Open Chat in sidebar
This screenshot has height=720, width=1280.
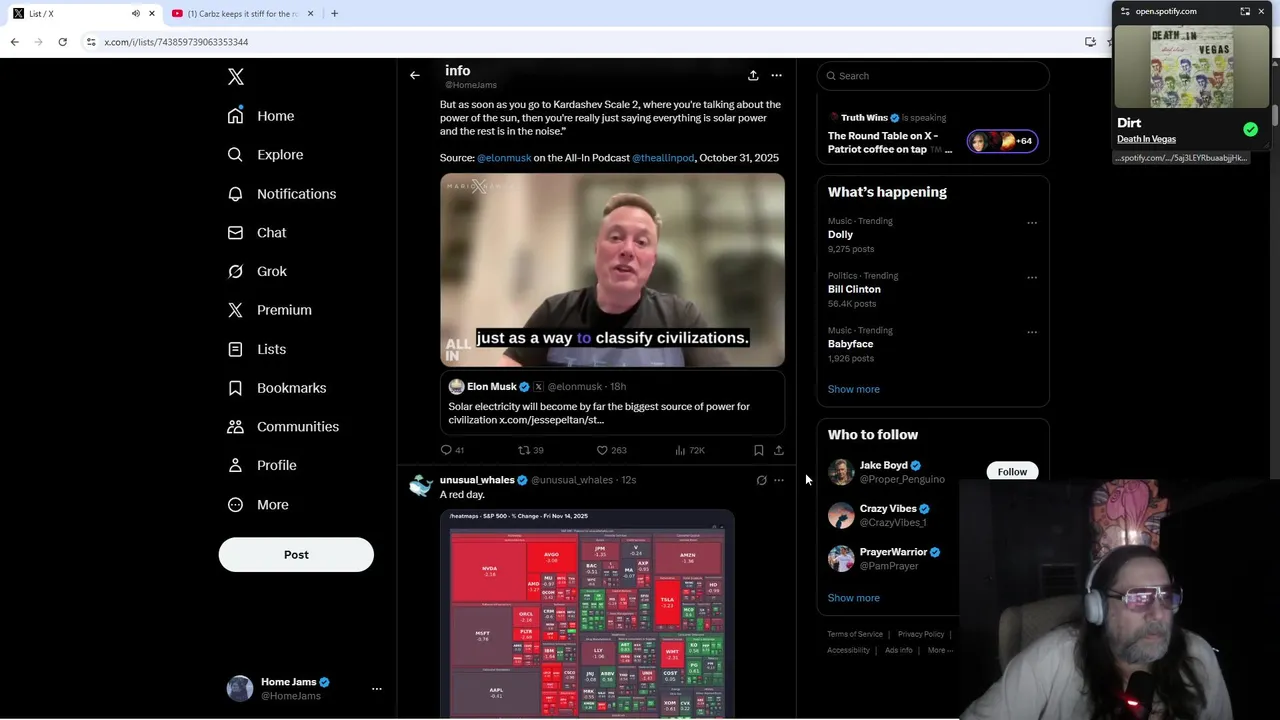(257, 232)
